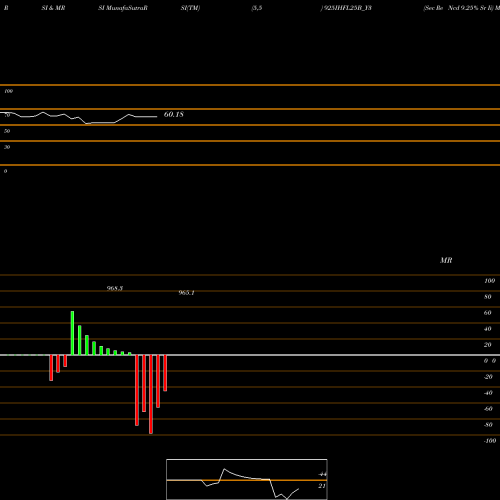The width and height of the screenshot is (500, 500).
Task: Click the 'SI & MR' header text
Action: pyautogui.click(x=53, y=8)
